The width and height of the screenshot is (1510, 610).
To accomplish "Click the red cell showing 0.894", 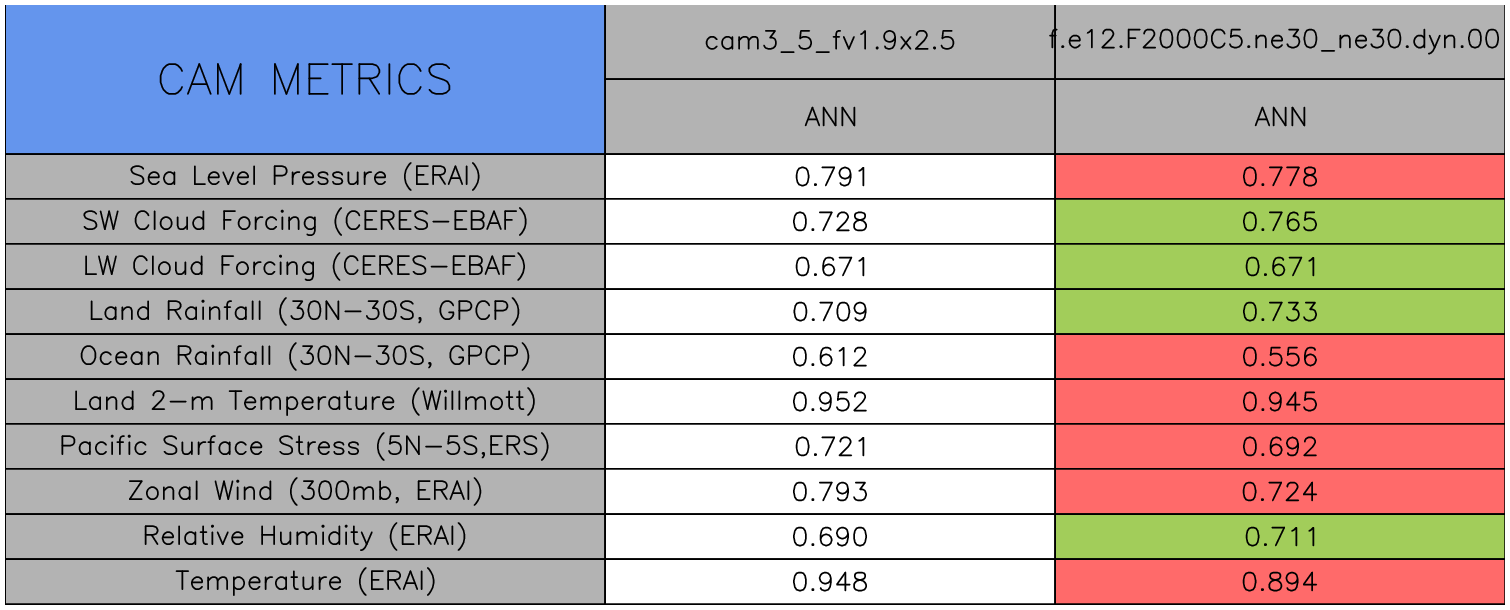I will [x=1280, y=582].
